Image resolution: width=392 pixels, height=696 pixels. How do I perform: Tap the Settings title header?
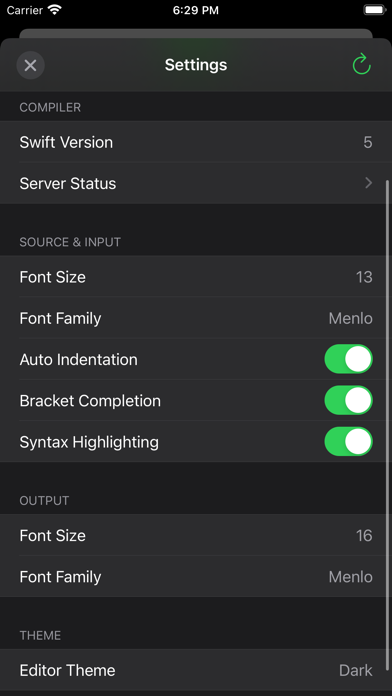coord(196,65)
